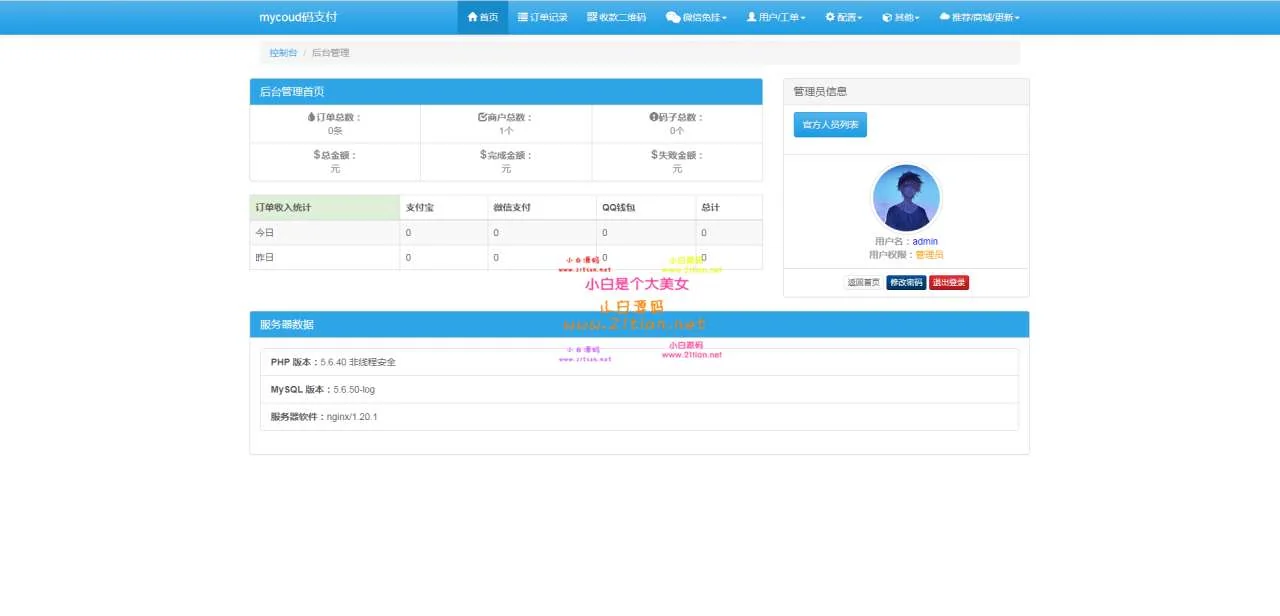Click the 官方人员列表 button
The image size is (1280, 616).
[830, 125]
